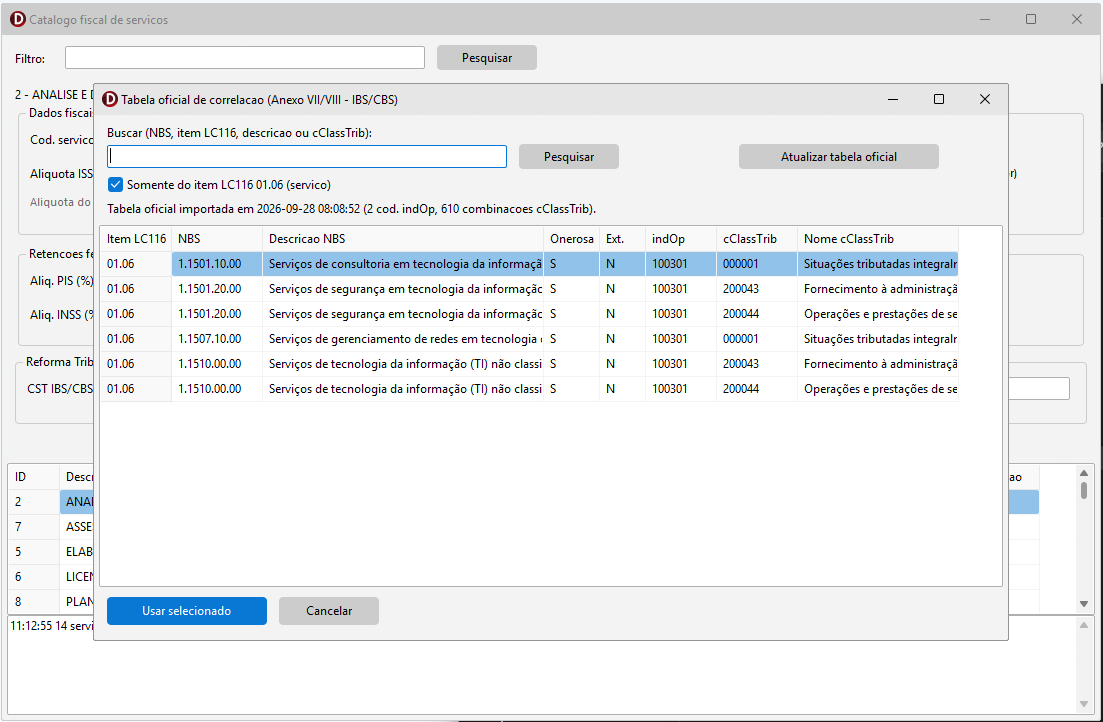Click Cancelar button
This screenshot has height=722, width=1103.
[x=329, y=611]
